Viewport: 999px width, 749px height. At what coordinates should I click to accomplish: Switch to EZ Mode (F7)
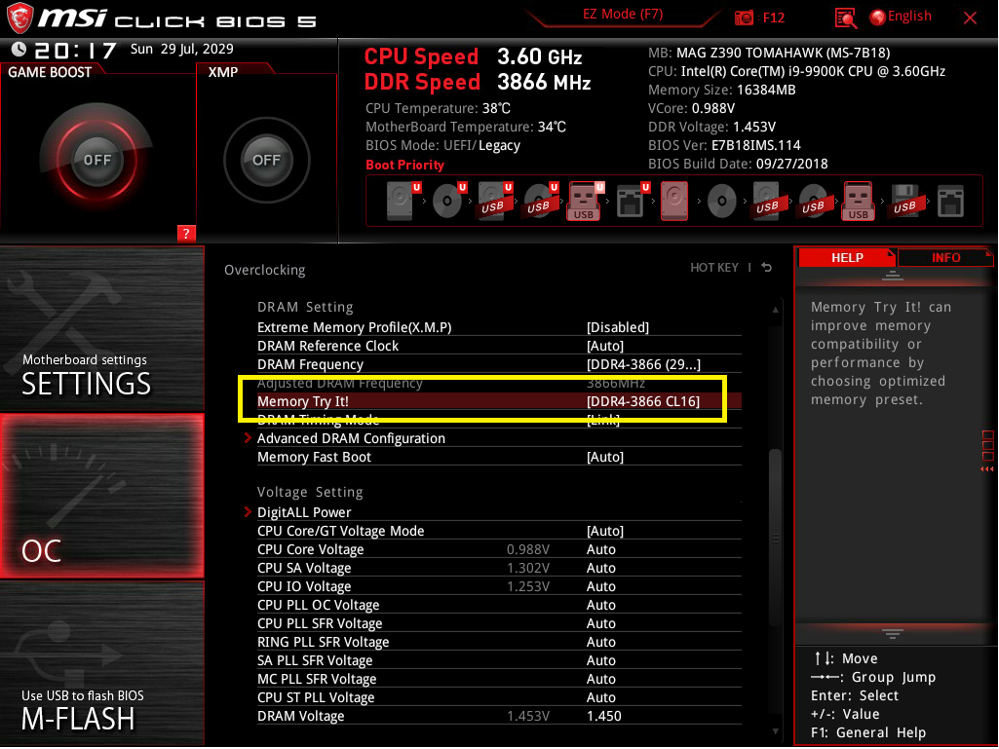[x=622, y=14]
